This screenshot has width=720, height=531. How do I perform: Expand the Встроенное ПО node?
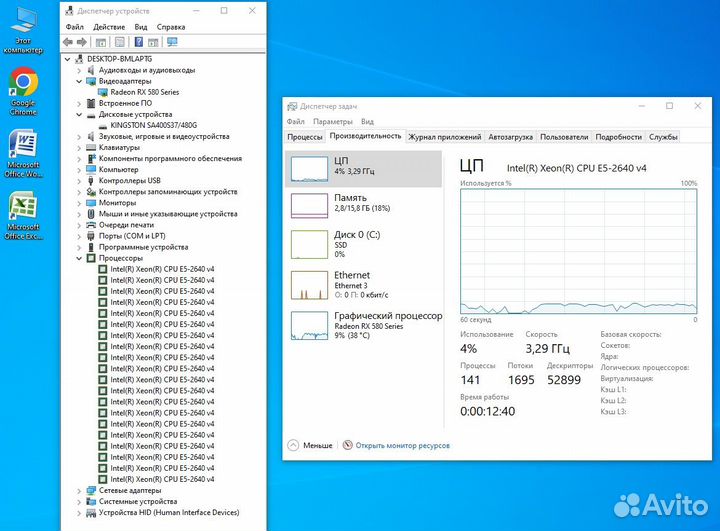click(x=79, y=103)
